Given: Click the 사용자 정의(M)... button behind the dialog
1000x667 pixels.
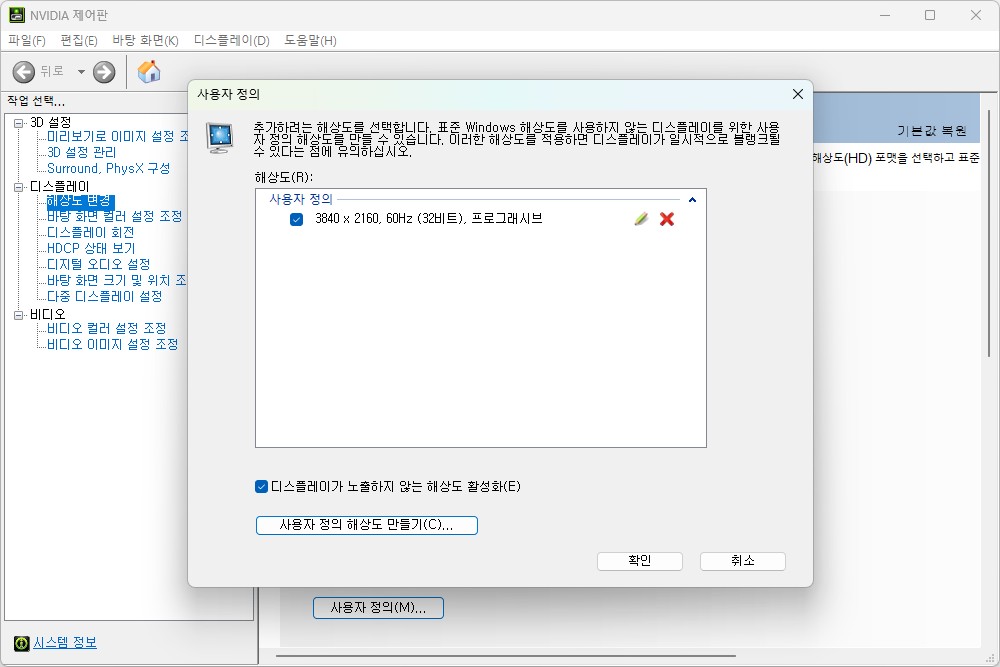Looking at the screenshot, I should click(378, 608).
